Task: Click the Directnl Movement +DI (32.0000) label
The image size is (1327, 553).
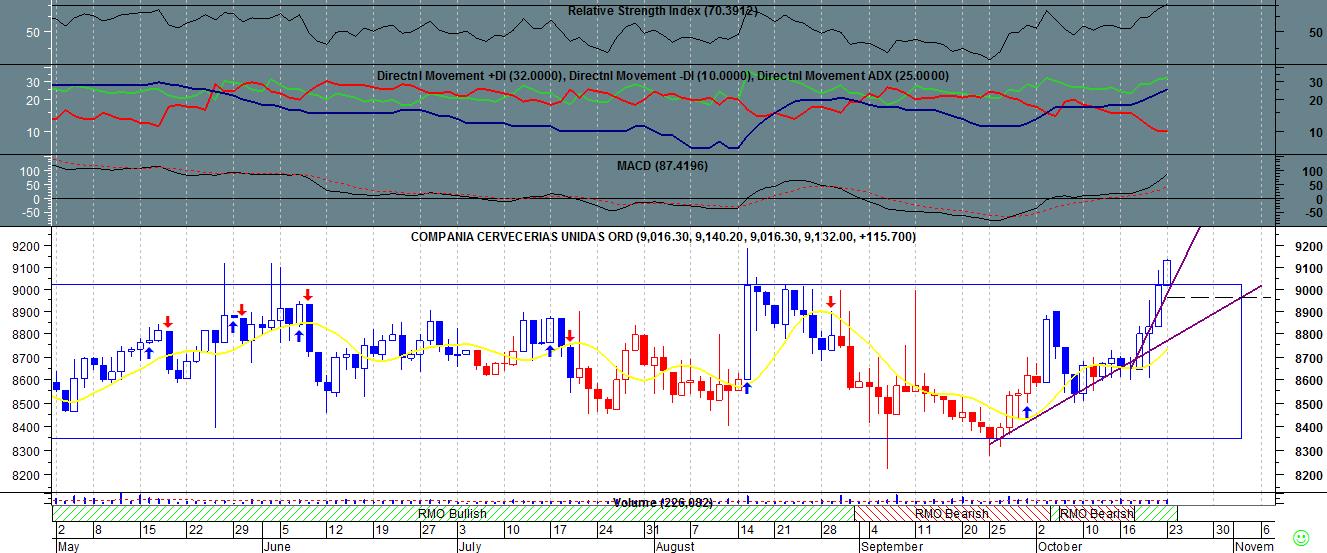Action: (469, 76)
